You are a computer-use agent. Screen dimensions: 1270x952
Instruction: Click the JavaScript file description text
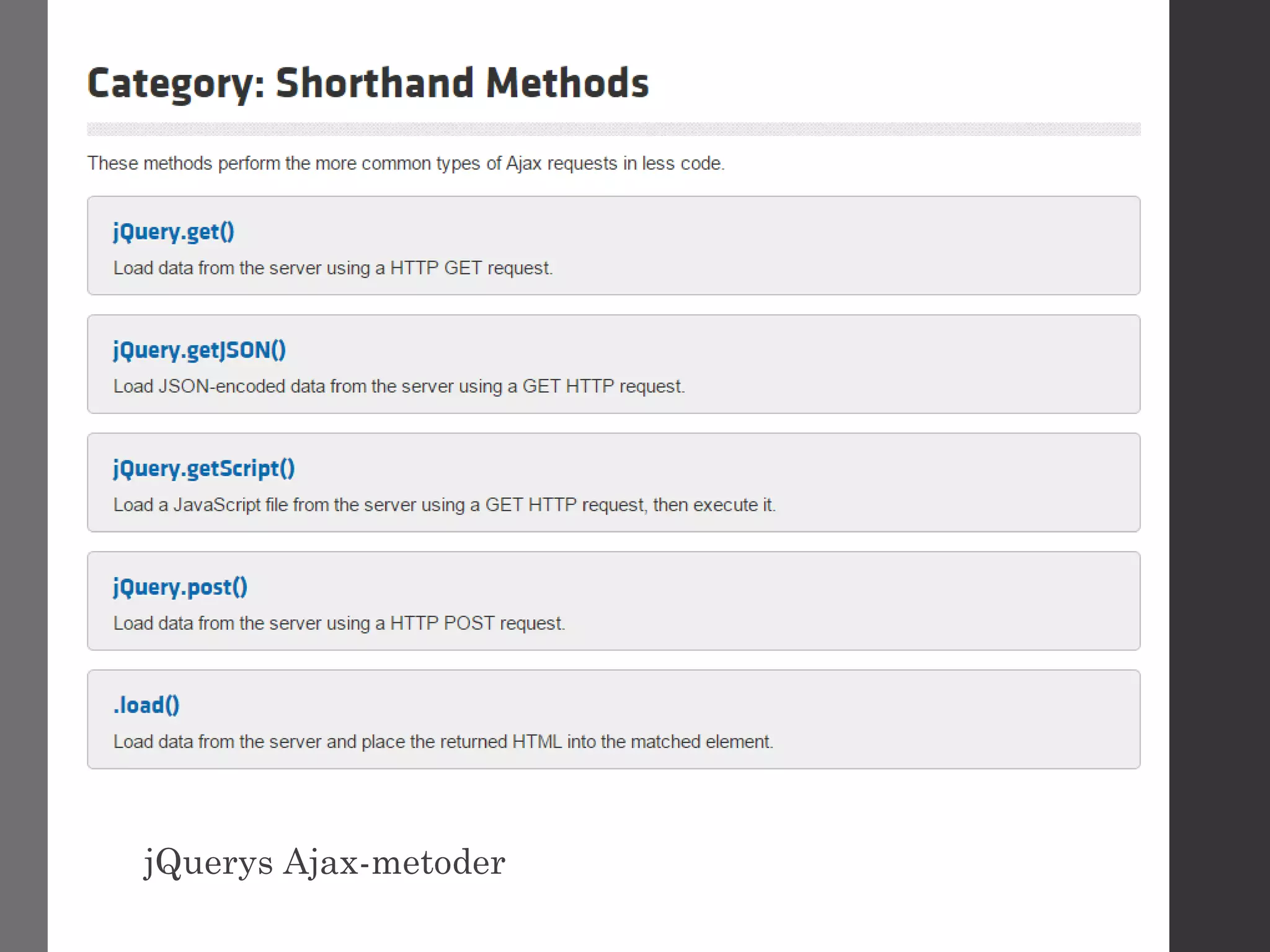point(444,505)
